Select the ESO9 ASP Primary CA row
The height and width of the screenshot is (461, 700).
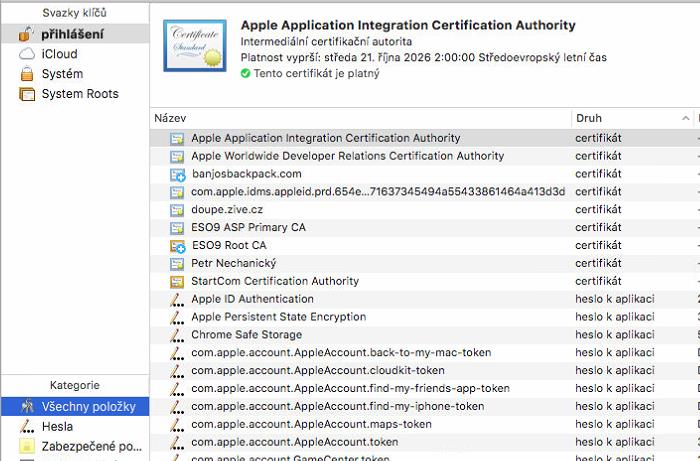[425, 228]
